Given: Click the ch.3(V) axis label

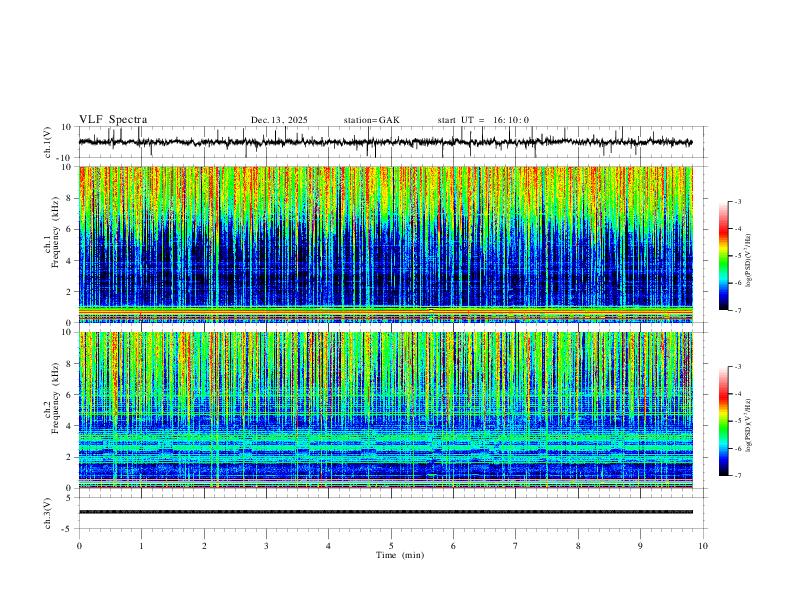Looking at the screenshot, I should [48, 513].
